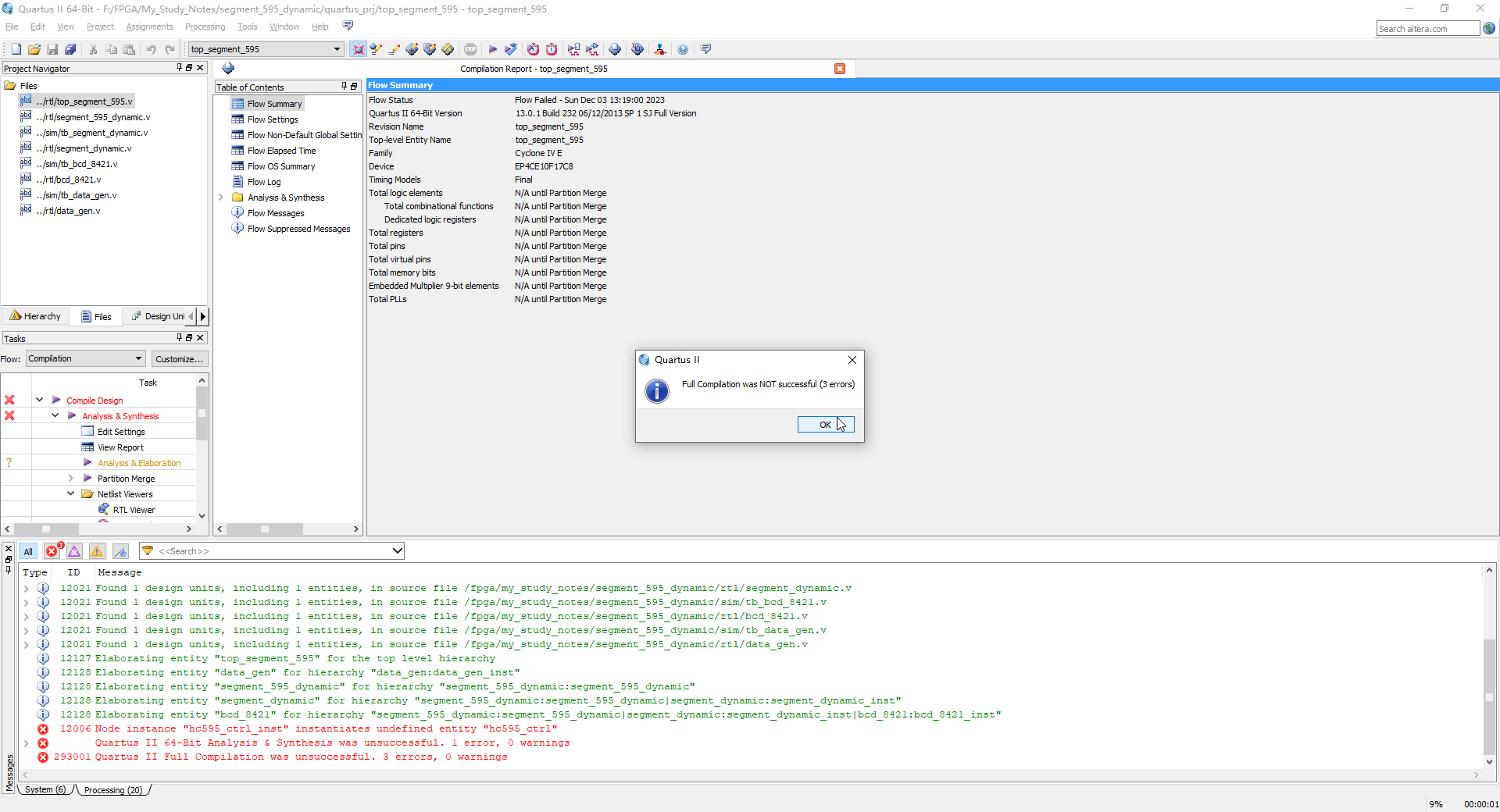
Task: Start Compilation with the play icon
Action: coord(492,49)
